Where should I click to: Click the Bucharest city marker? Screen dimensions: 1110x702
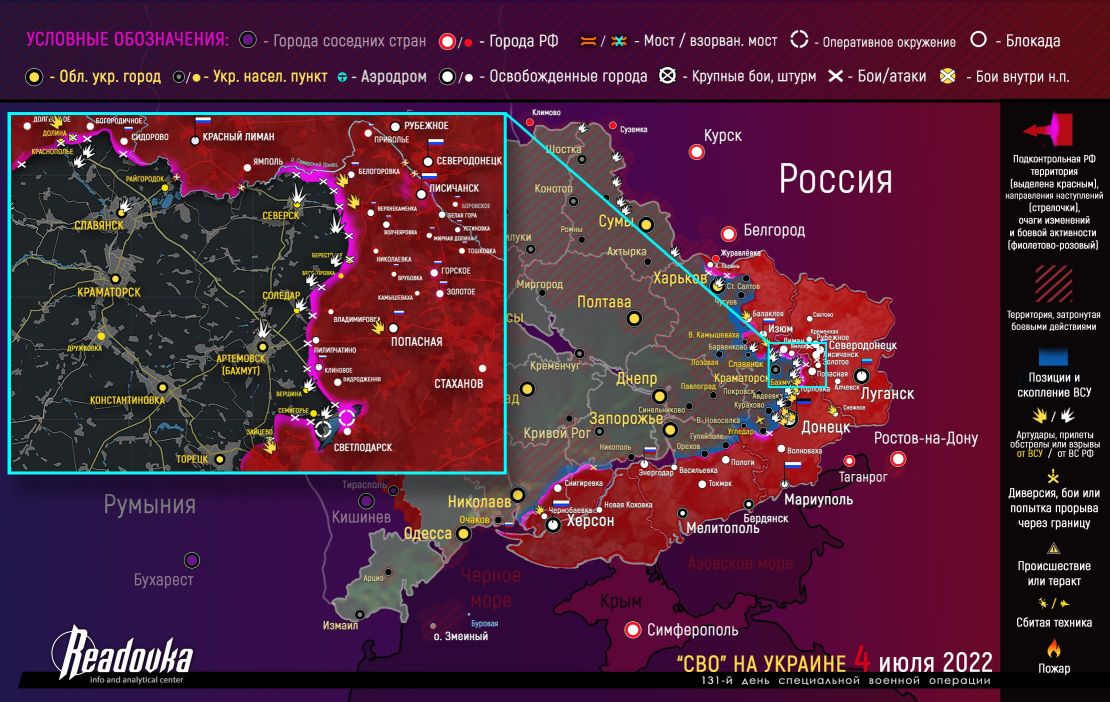click(192, 559)
